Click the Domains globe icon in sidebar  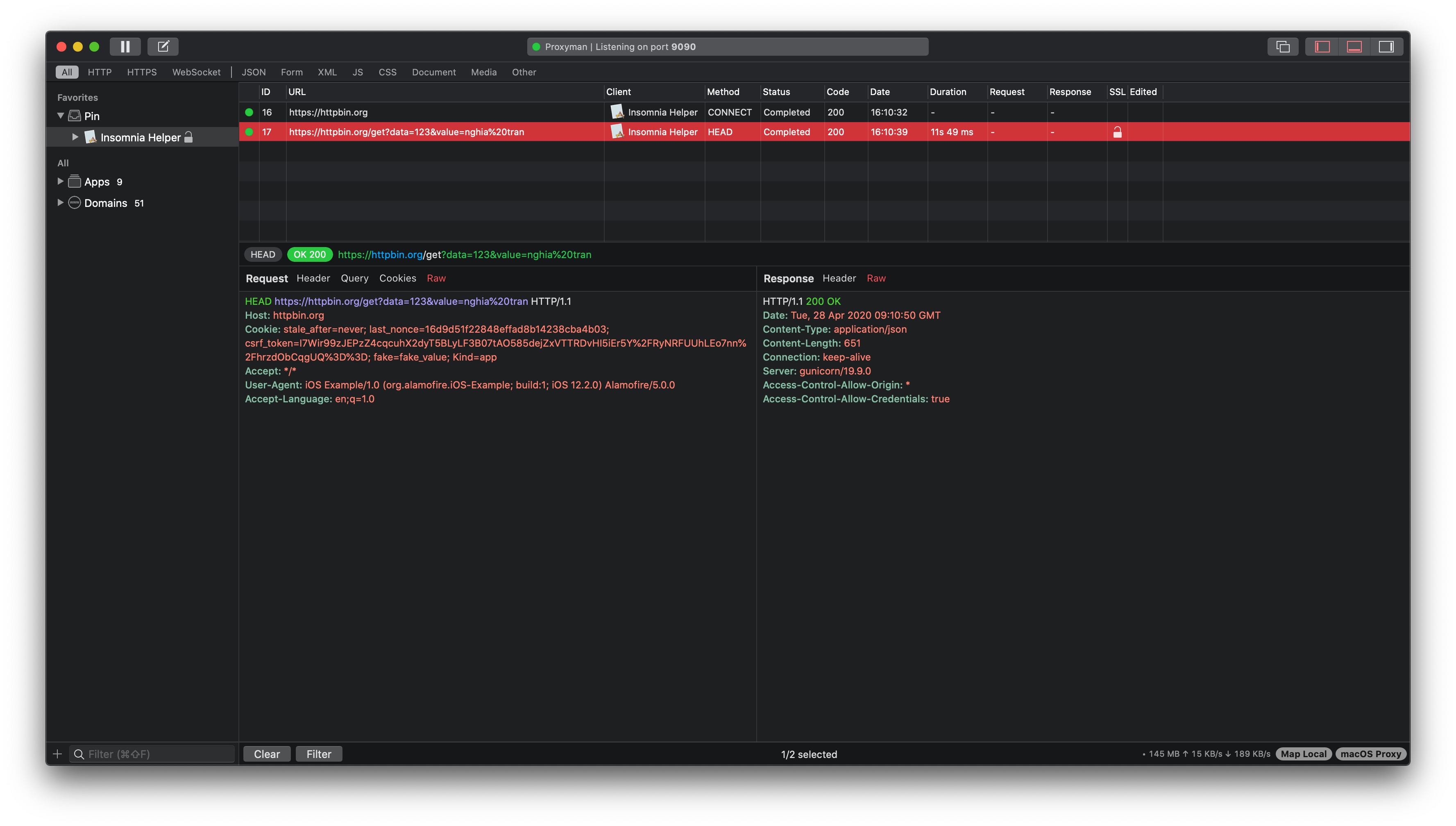(74, 202)
